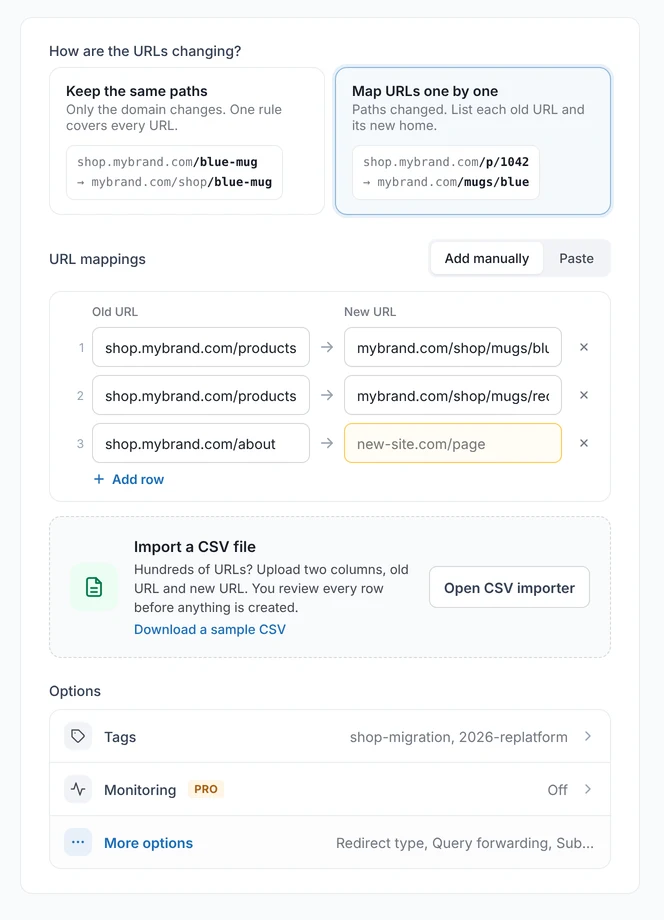The width and height of the screenshot is (664, 920).
Task: Click the shop.mybrand.com/p/1042 example box
Action: (446, 172)
